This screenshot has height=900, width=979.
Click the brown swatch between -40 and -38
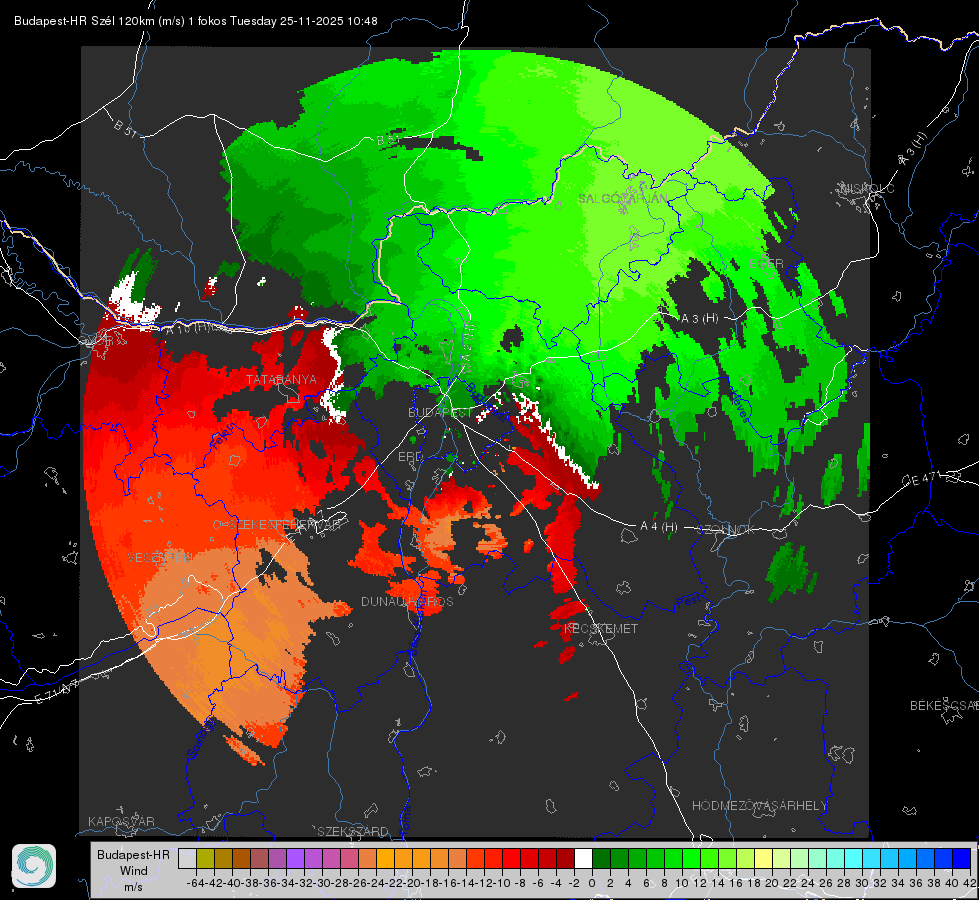point(241,859)
